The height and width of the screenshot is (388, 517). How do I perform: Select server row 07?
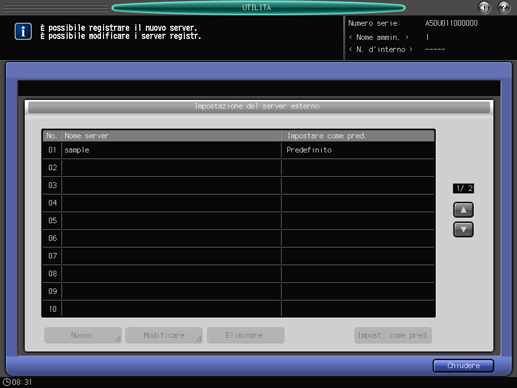(x=239, y=256)
